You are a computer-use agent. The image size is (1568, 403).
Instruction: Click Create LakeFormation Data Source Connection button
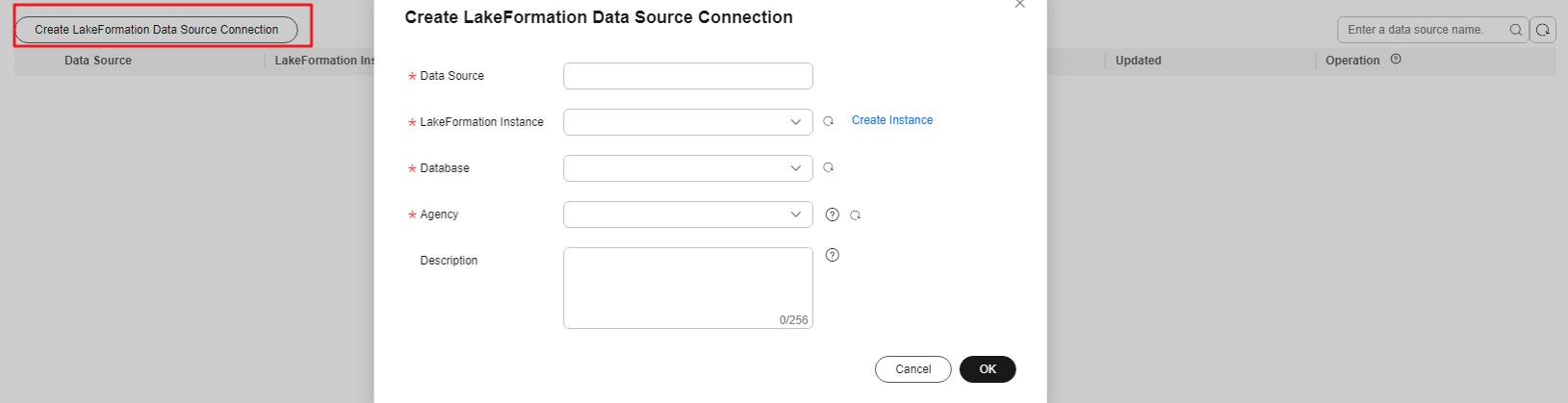point(156,30)
